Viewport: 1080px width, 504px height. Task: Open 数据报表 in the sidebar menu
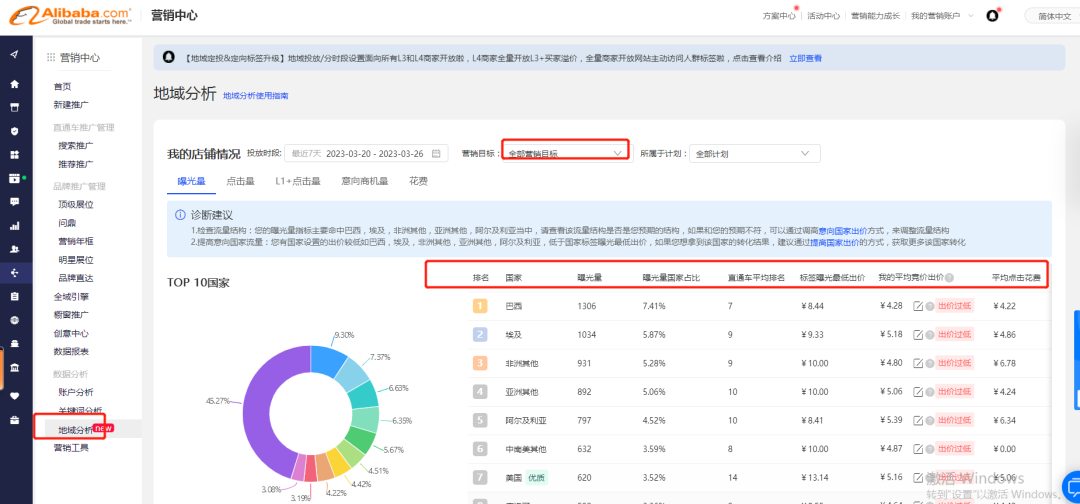click(71, 351)
